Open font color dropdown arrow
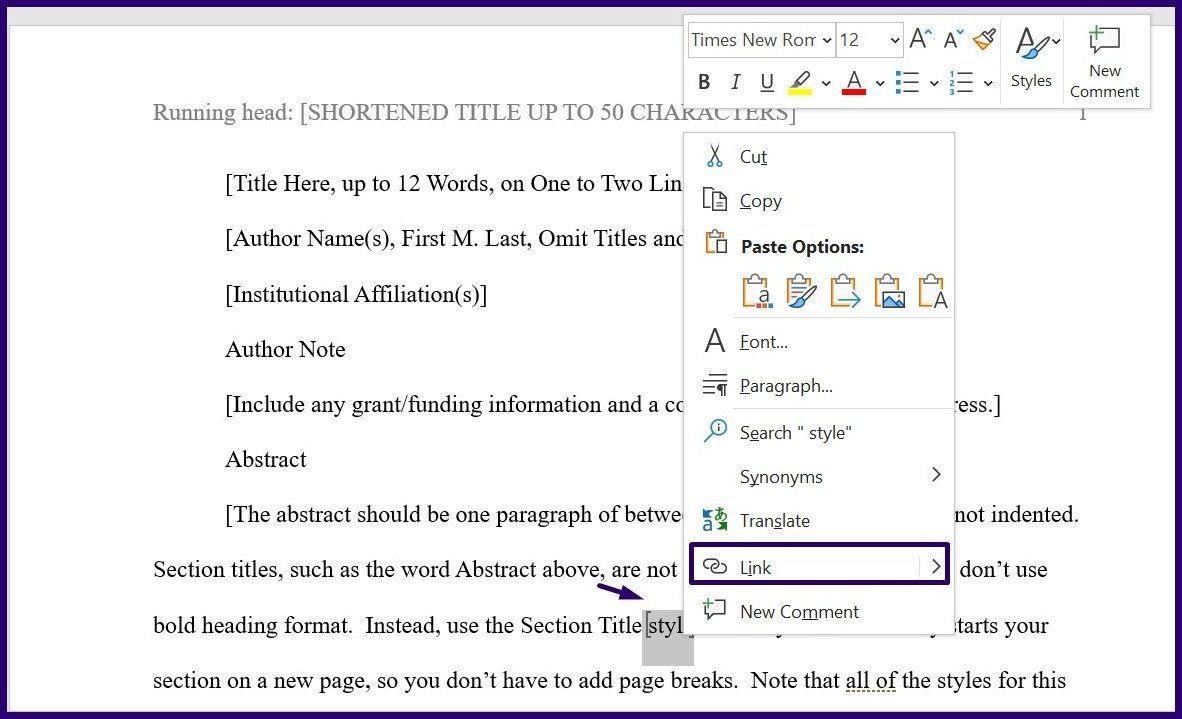Screen dimensions: 1182x719 pyautogui.click(x=880, y=83)
